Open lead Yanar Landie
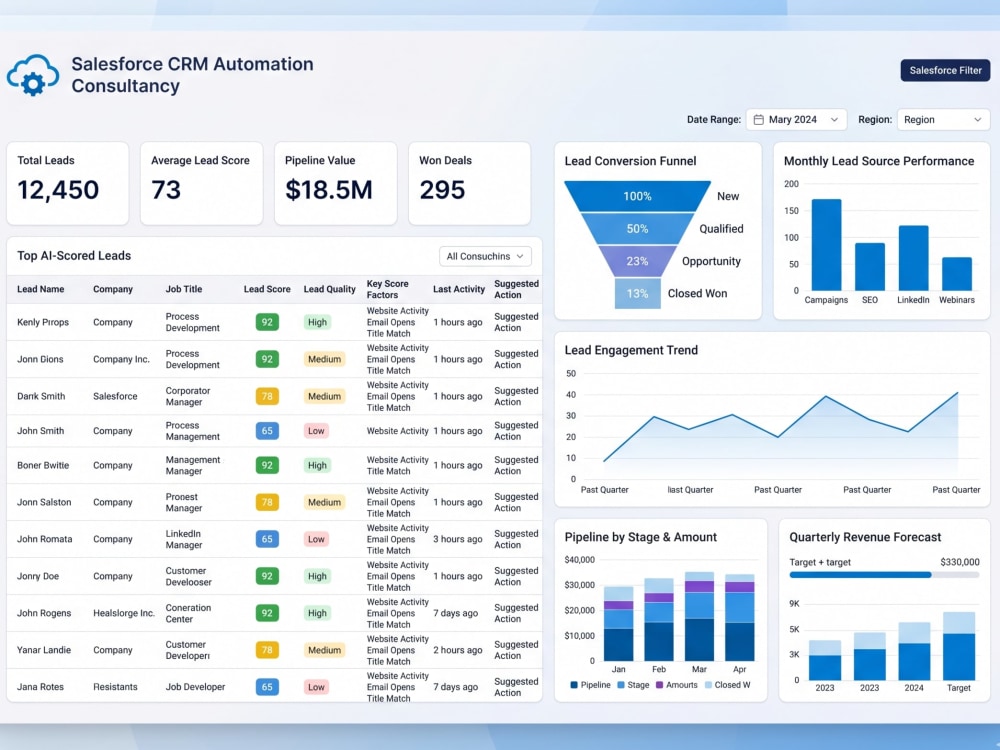The height and width of the screenshot is (750, 1000). [44, 650]
